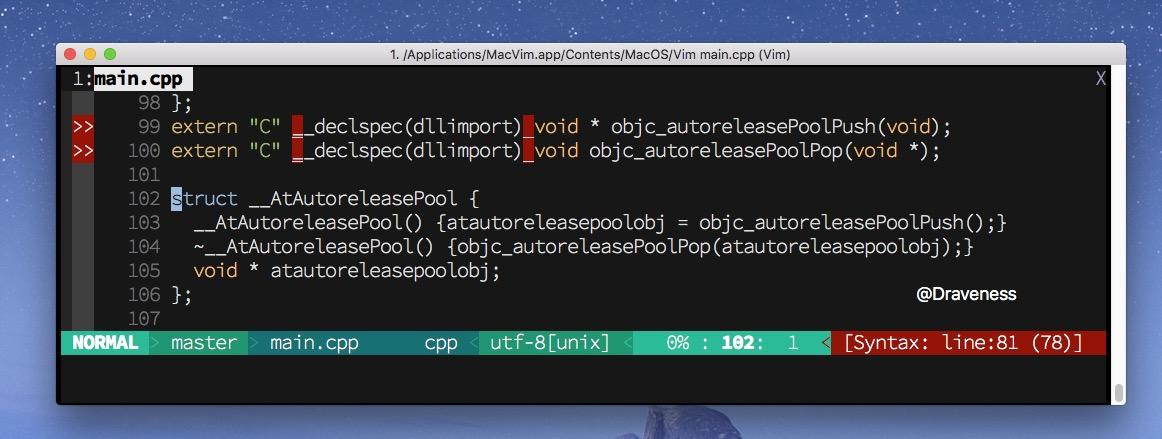Close the tab with the X icon

pyautogui.click(x=1100, y=79)
